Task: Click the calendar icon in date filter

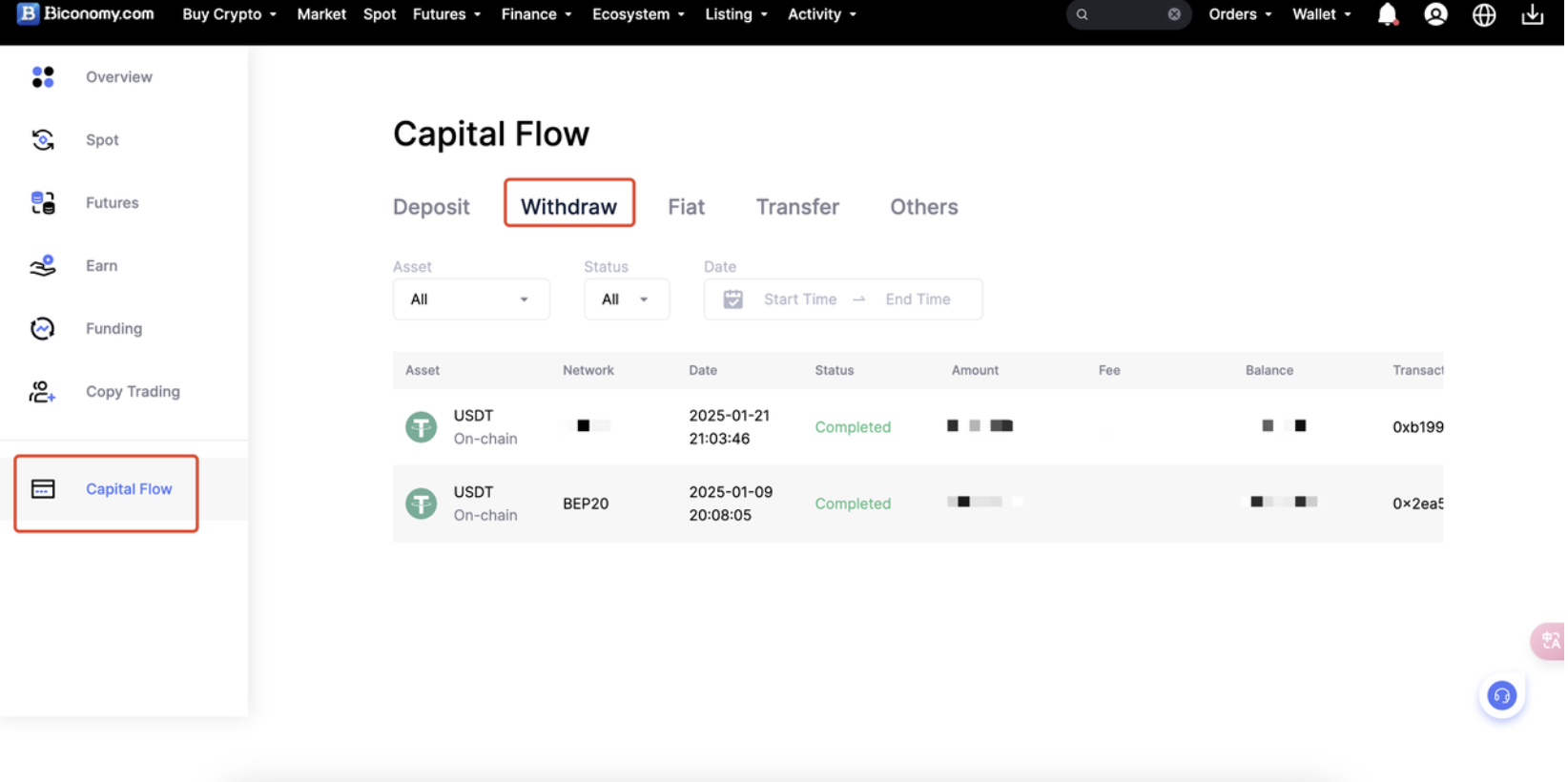Action: click(x=732, y=299)
